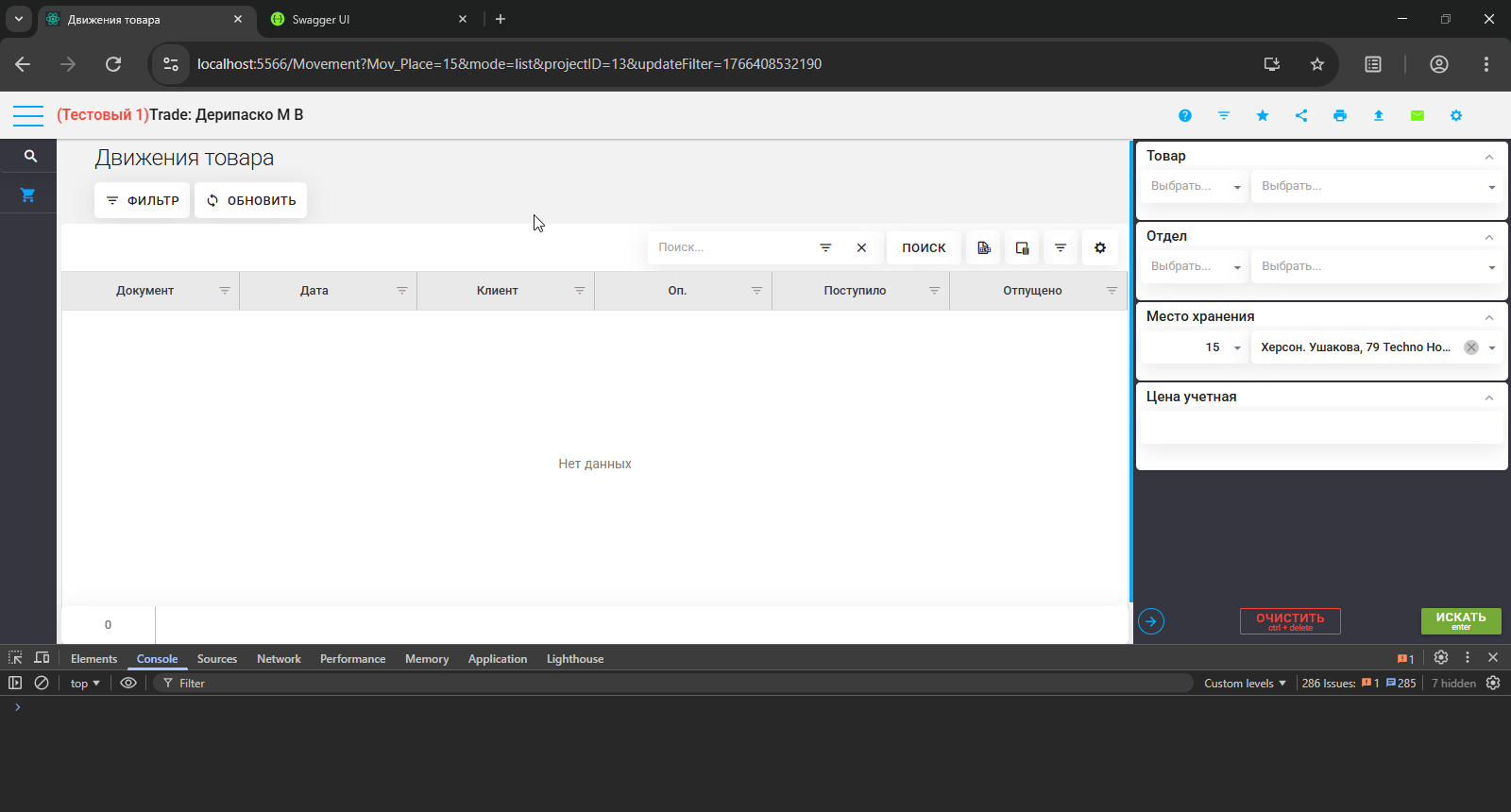Collapse filter panel with circled arrow
The width and height of the screenshot is (1511, 812).
tap(1151, 621)
